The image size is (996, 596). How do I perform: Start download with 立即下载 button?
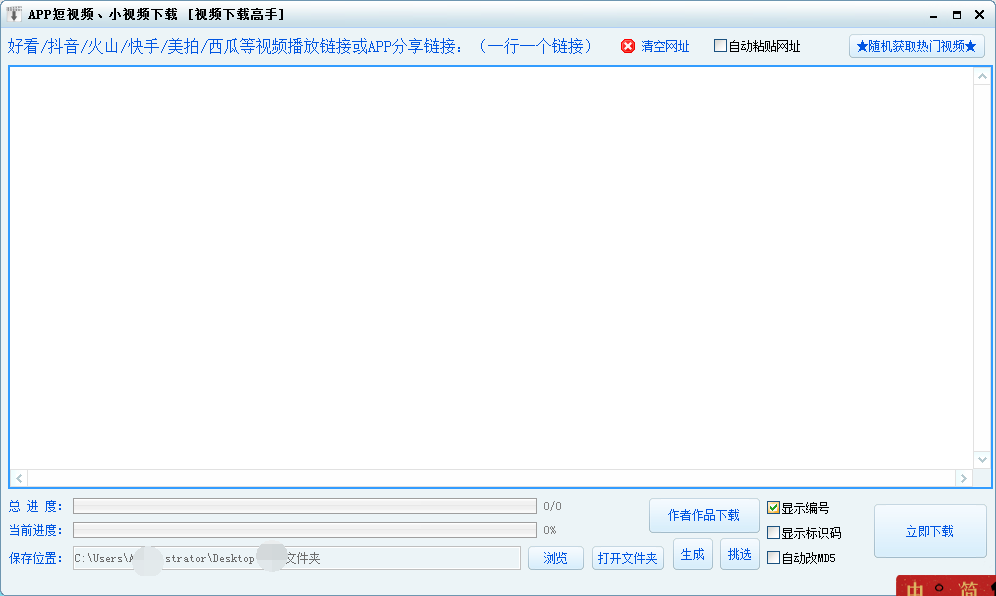point(930,531)
